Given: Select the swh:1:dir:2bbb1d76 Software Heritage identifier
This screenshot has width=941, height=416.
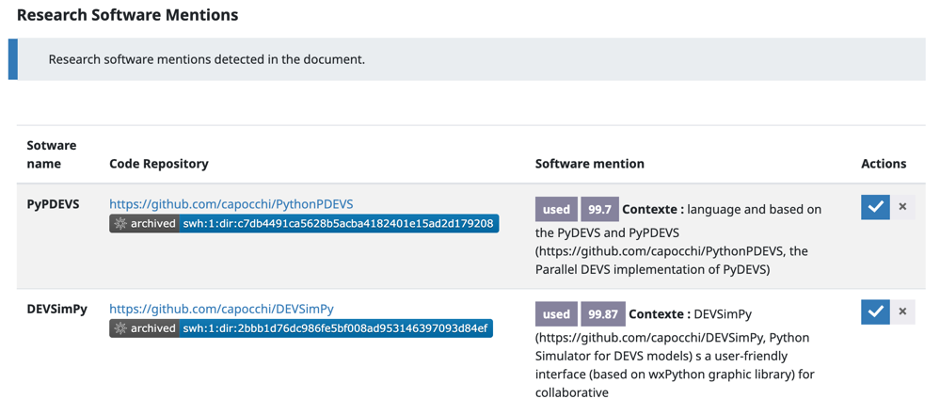Looking at the screenshot, I should point(335,328).
